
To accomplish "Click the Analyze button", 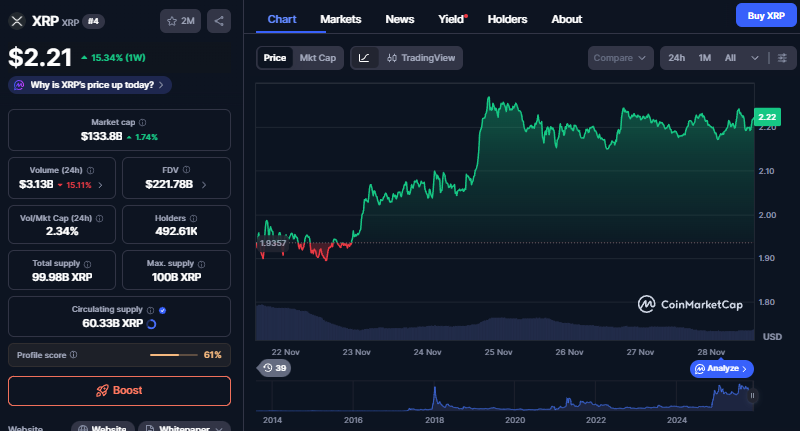I will click(x=721, y=368).
